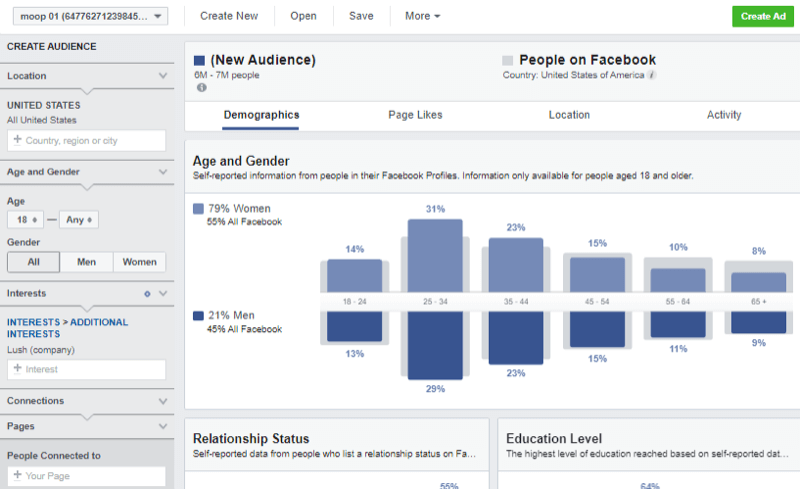The width and height of the screenshot is (800, 489).
Task: Click the women 18 - 24 bar at 14%
Action: (x=355, y=276)
